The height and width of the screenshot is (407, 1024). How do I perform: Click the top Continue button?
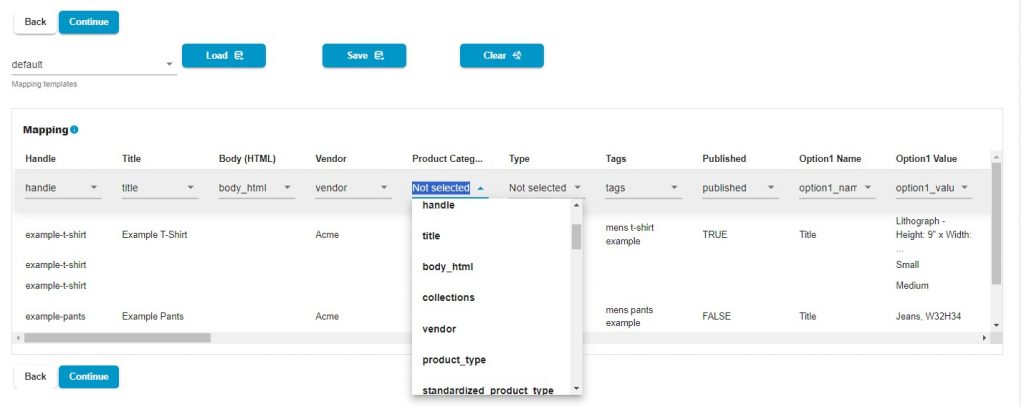tap(89, 22)
